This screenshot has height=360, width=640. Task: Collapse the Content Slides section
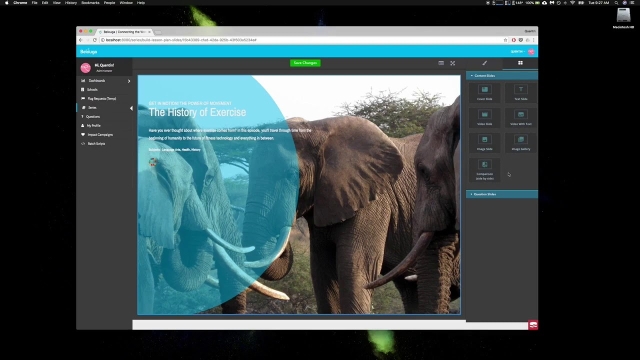coord(502,76)
